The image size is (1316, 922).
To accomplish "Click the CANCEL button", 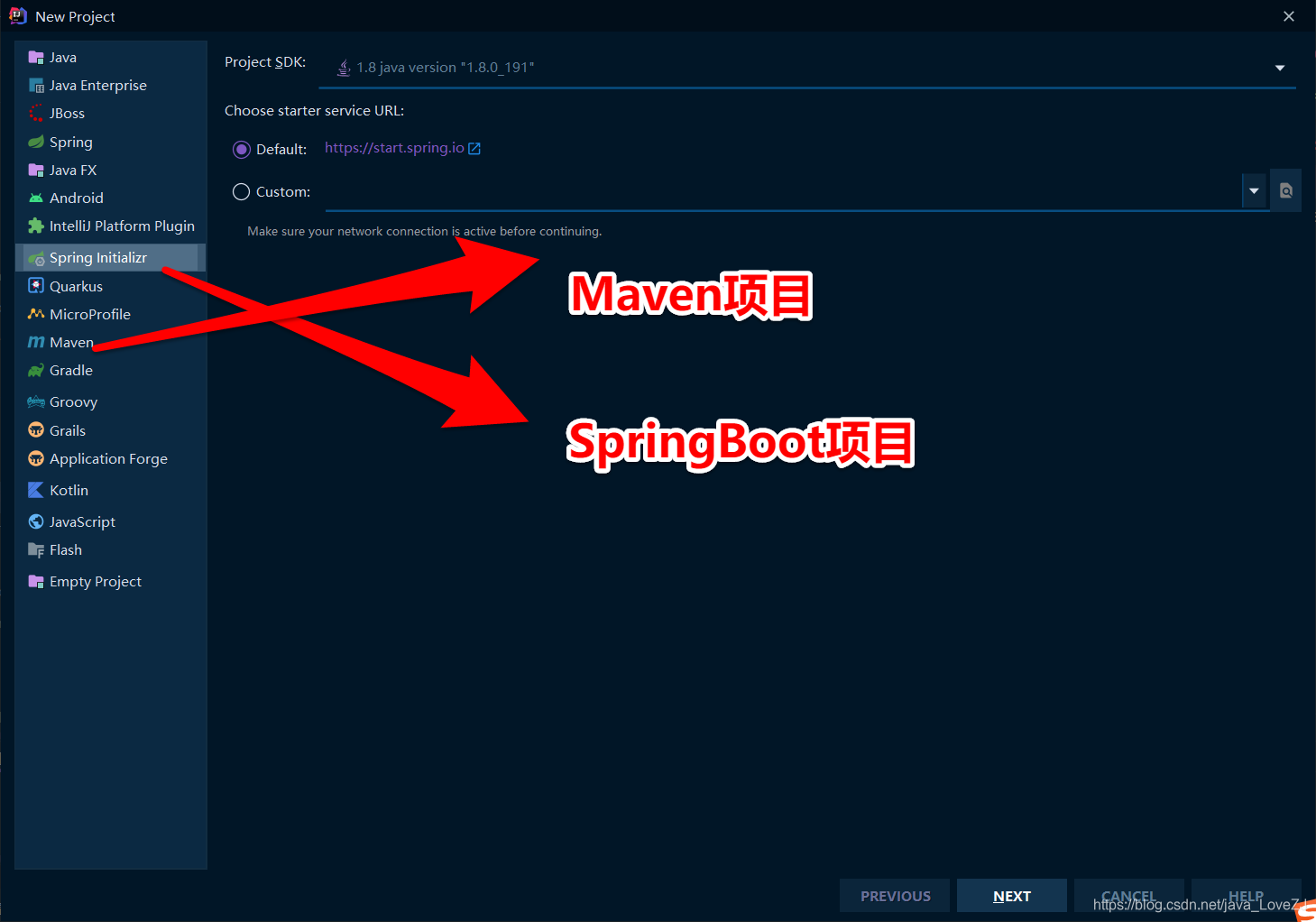I will pos(1128,896).
